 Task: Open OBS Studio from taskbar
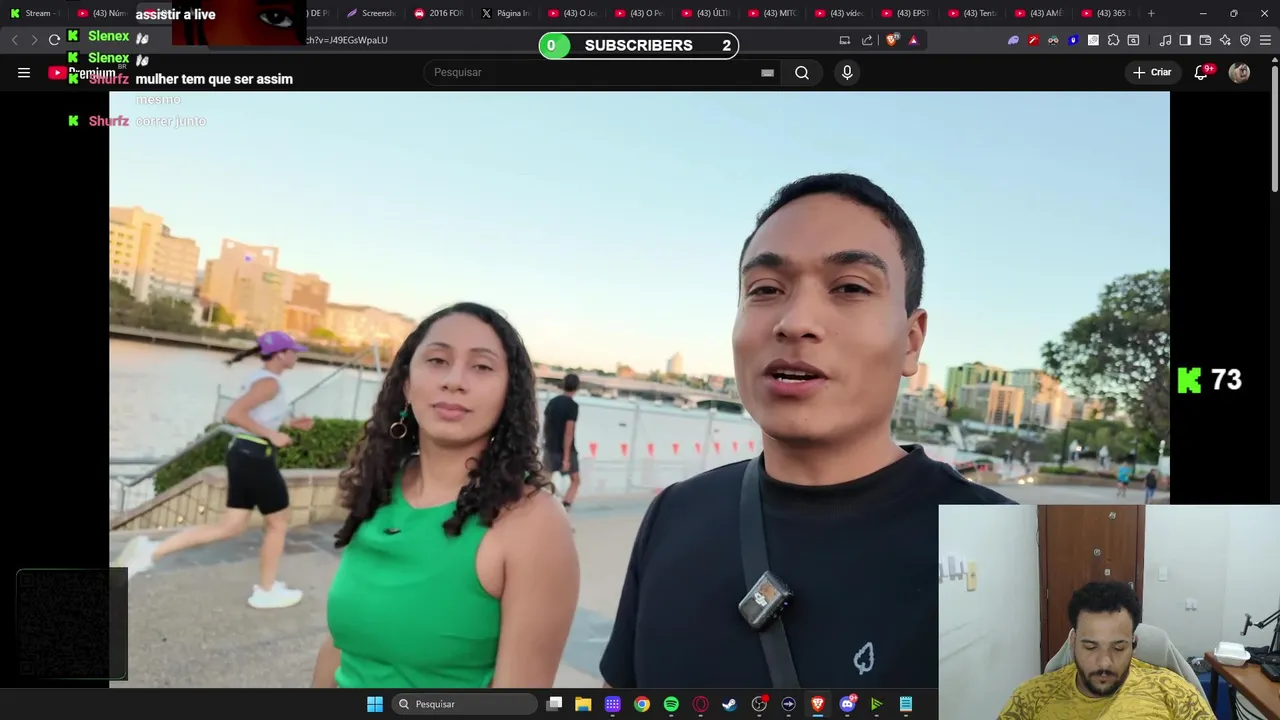pos(759,704)
